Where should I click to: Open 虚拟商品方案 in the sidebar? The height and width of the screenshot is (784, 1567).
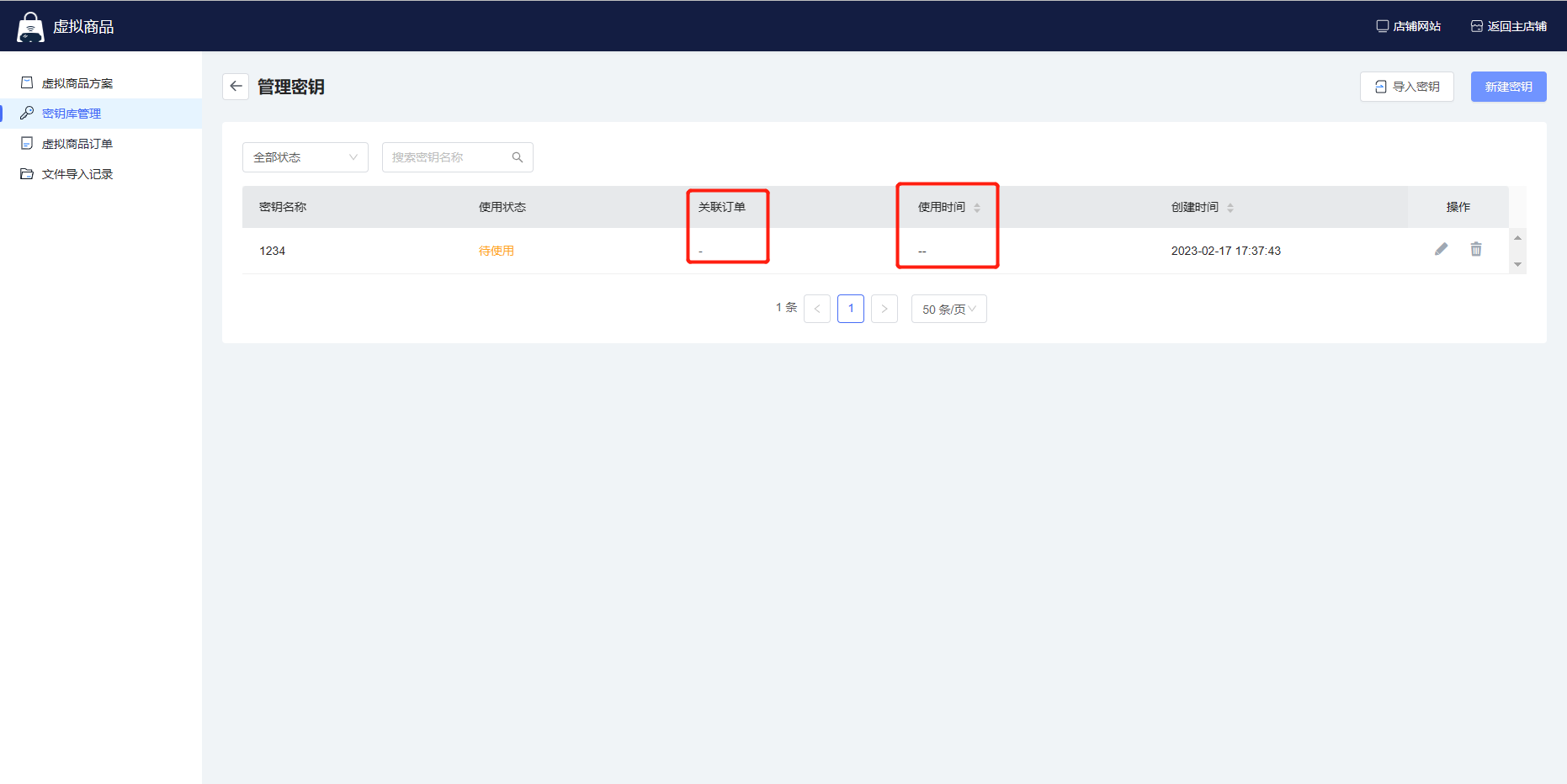click(77, 83)
